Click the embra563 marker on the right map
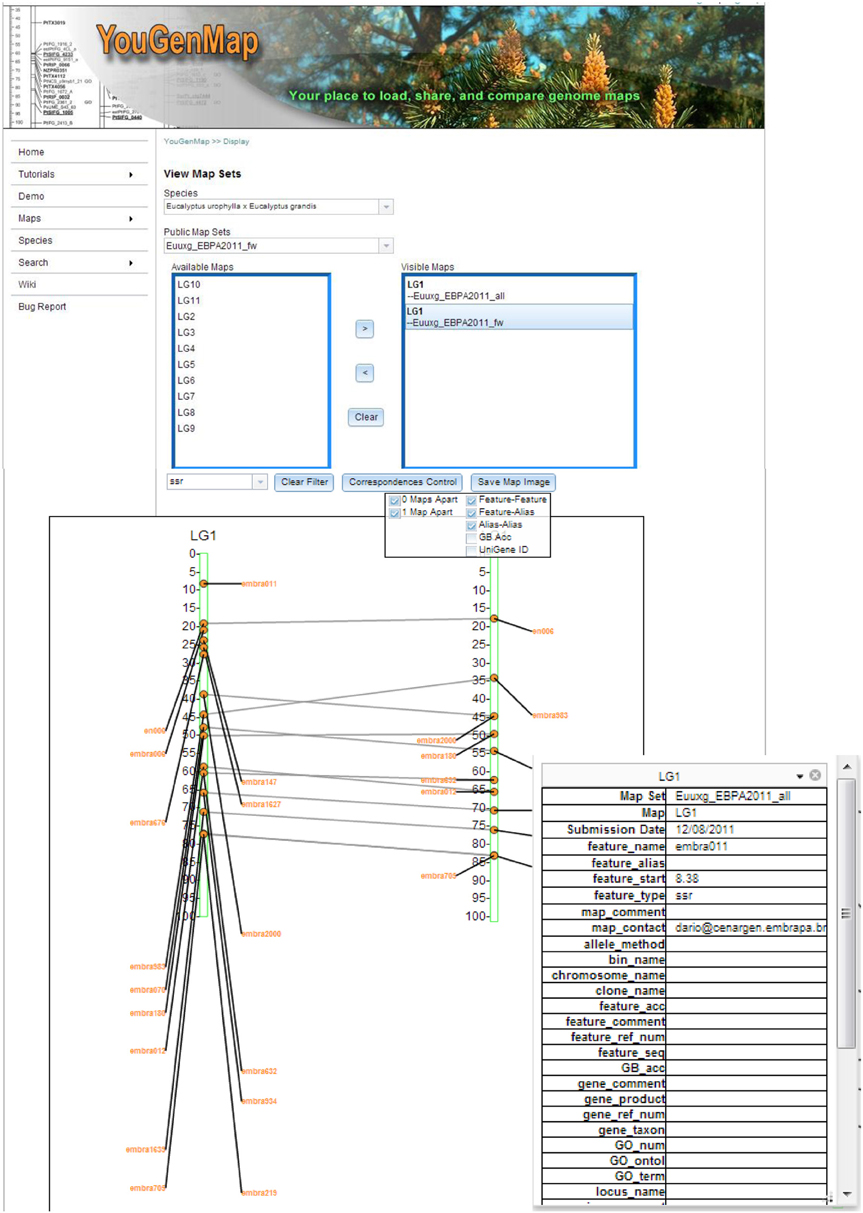Screen dimensions: 863x1213 549,715
